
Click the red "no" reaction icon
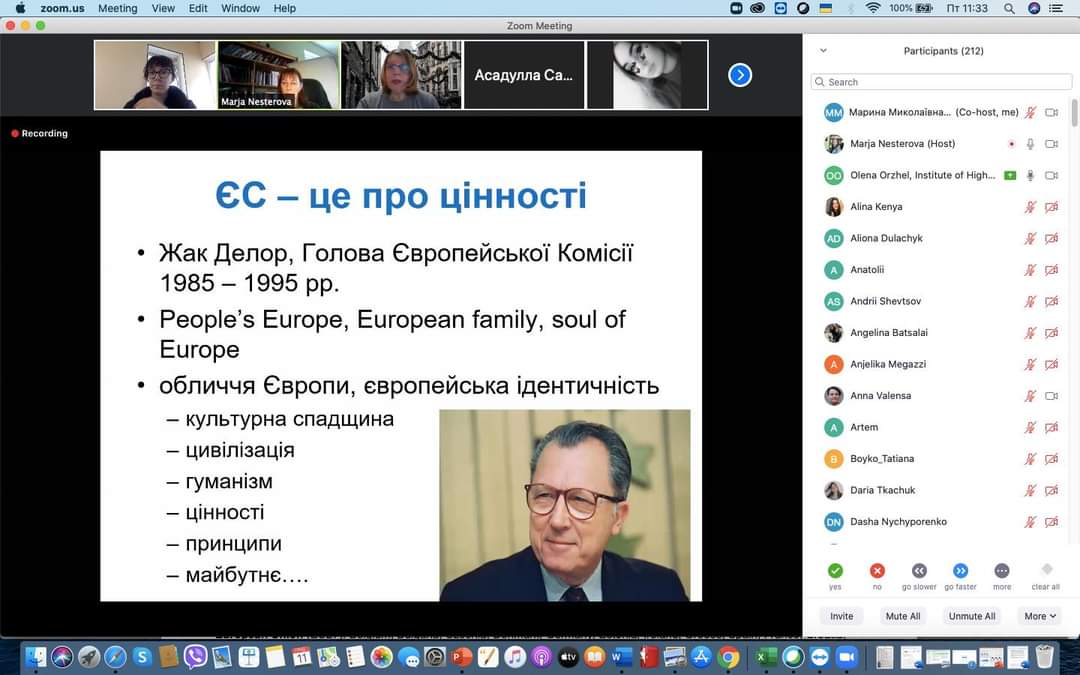(x=877, y=571)
